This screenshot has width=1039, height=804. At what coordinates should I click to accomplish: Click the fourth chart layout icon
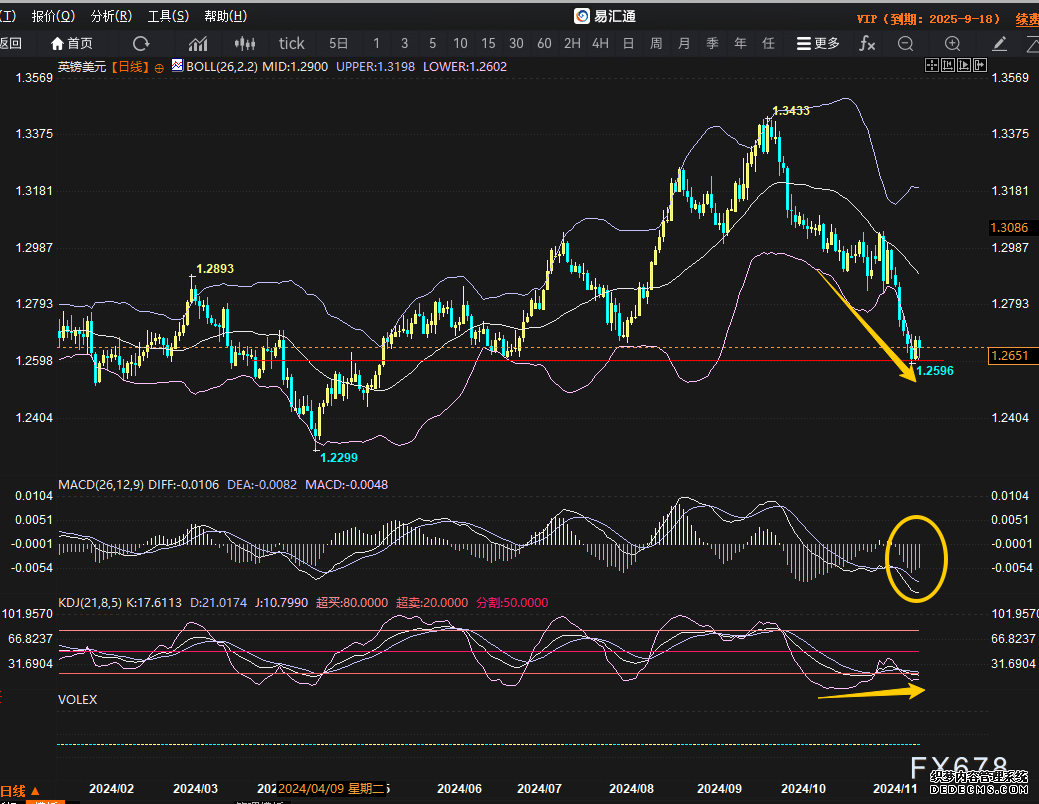point(979,65)
